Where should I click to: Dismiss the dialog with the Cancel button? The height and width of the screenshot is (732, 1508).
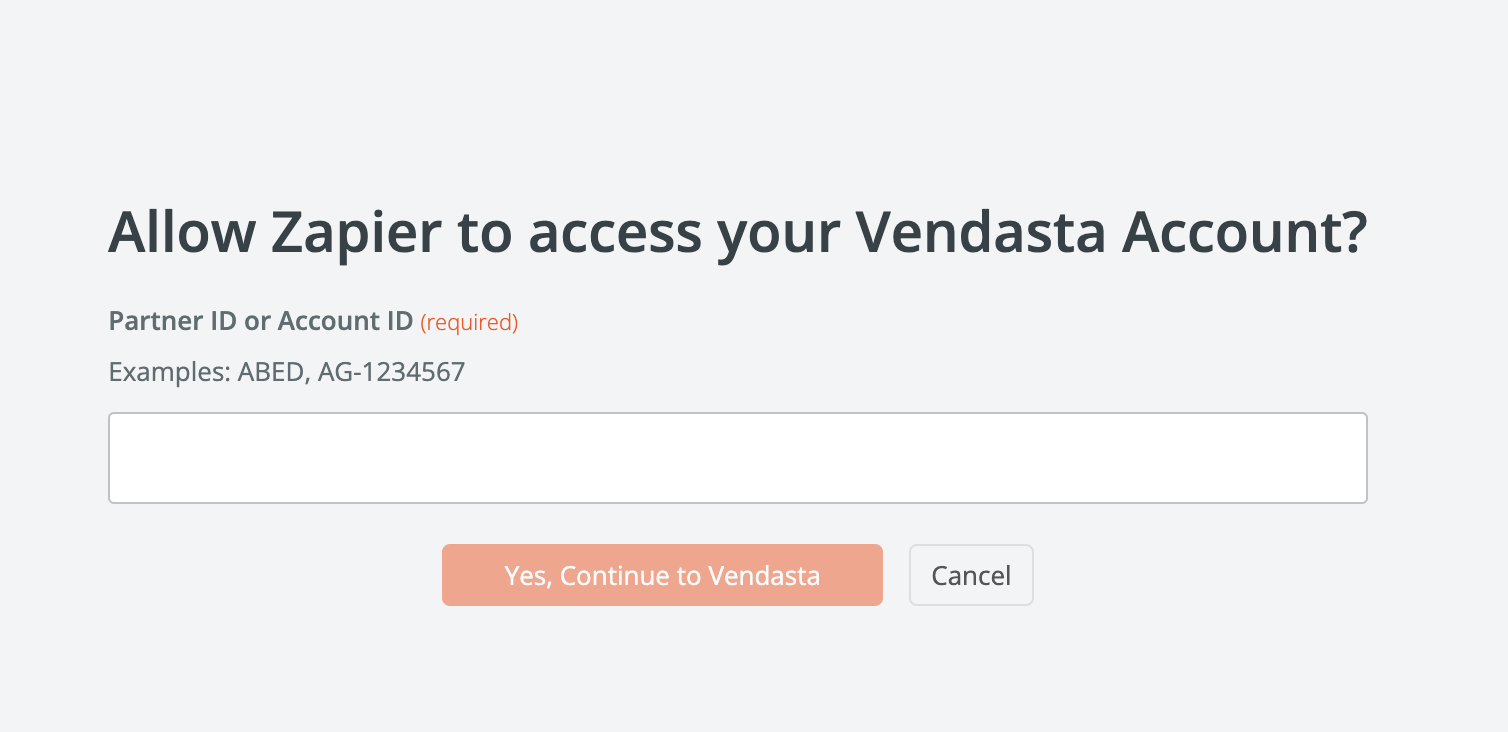point(971,575)
